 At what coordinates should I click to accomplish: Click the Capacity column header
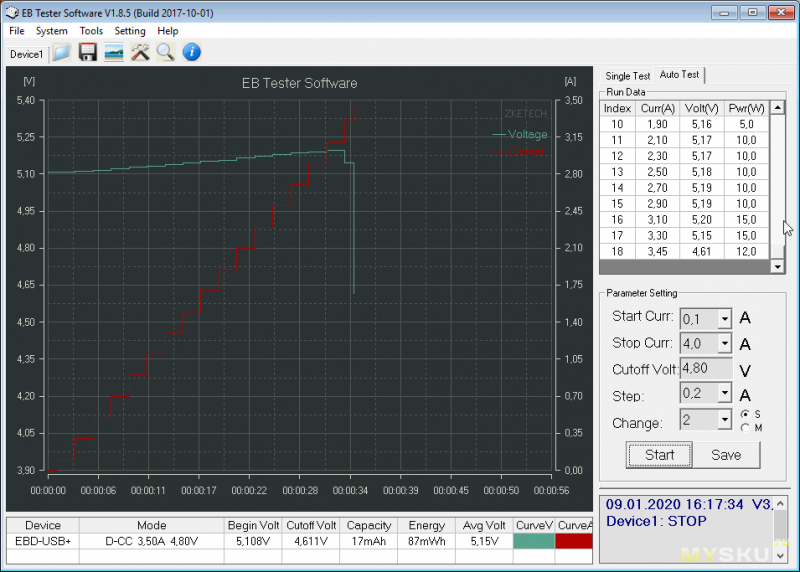click(x=369, y=526)
